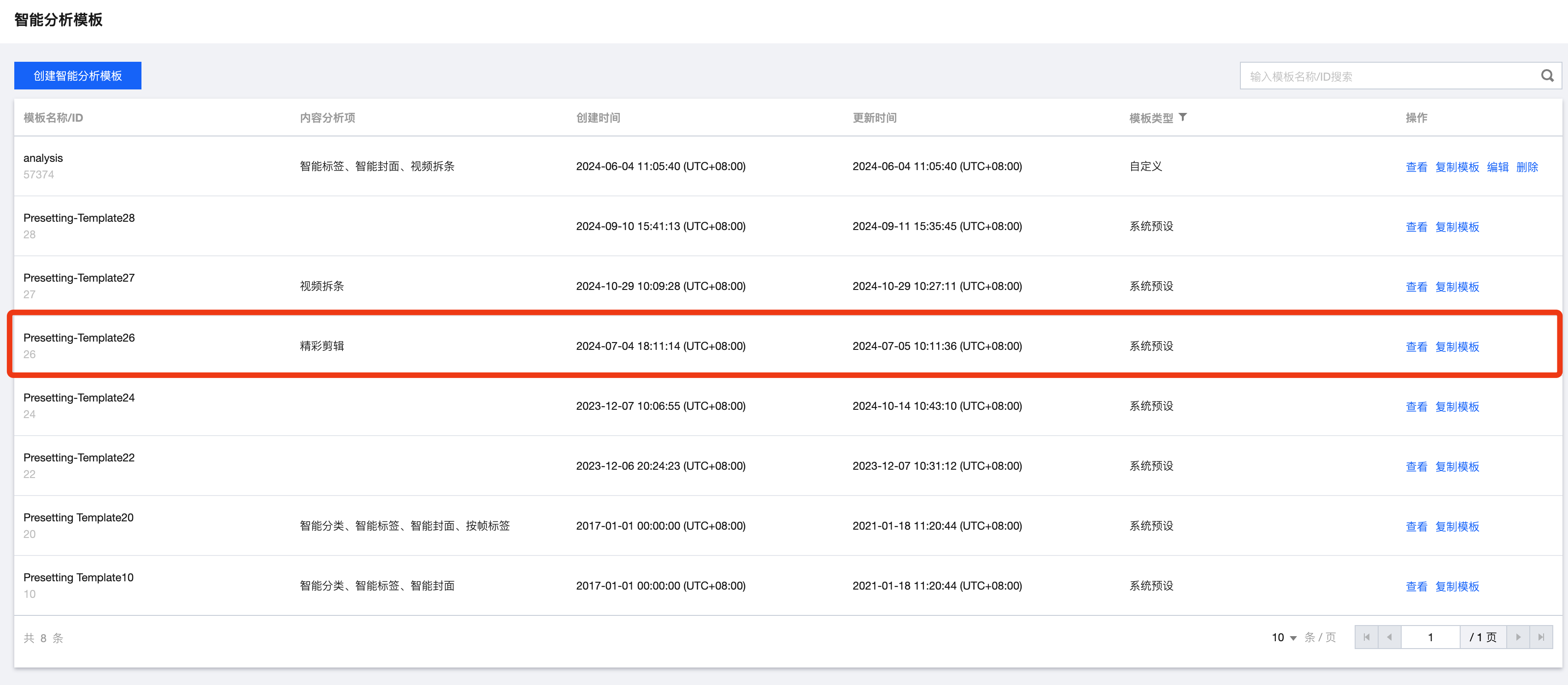1568x685 pixels.
Task: Click 复制模板 for Presetting-Template27
Action: (1456, 287)
